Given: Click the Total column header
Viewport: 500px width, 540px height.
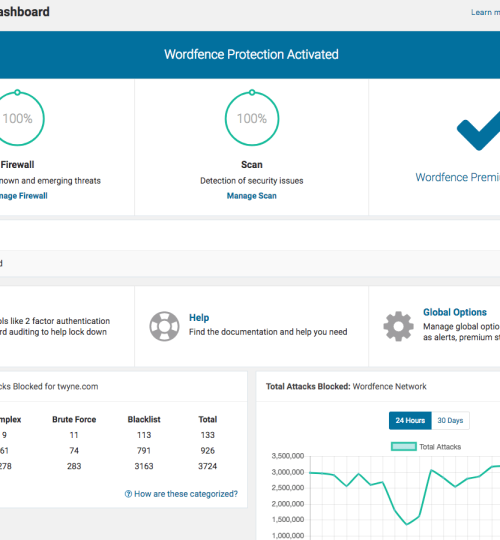Looking at the screenshot, I should point(208,419).
